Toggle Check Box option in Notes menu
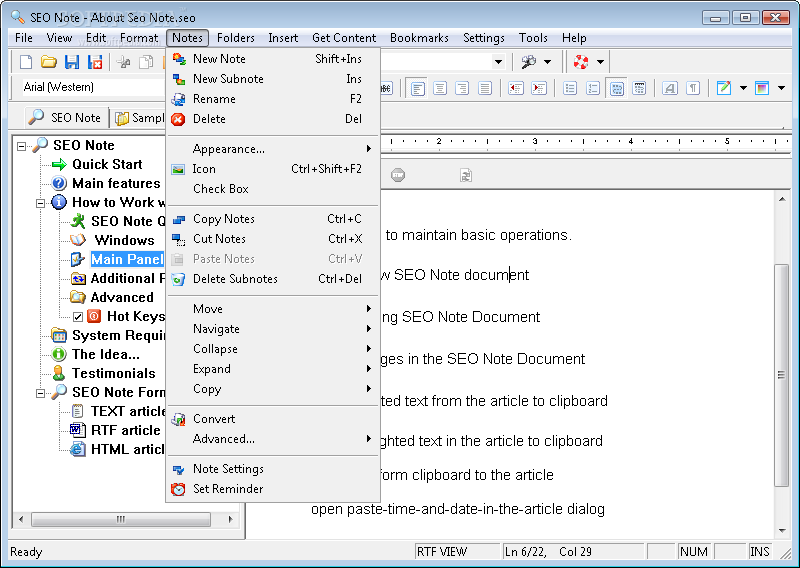The image size is (800, 568). pyautogui.click(x=274, y=189)
